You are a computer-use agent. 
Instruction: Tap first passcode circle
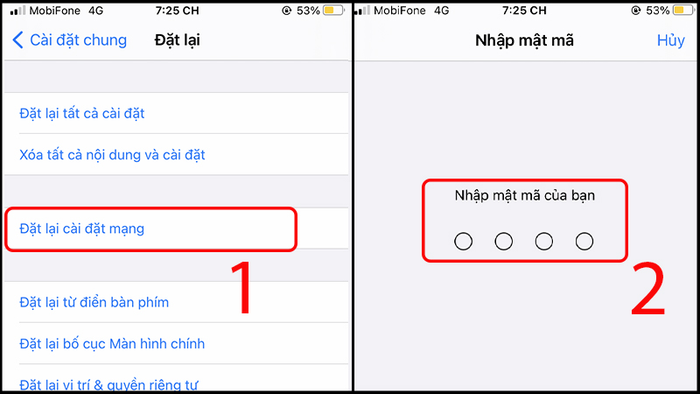463,241
